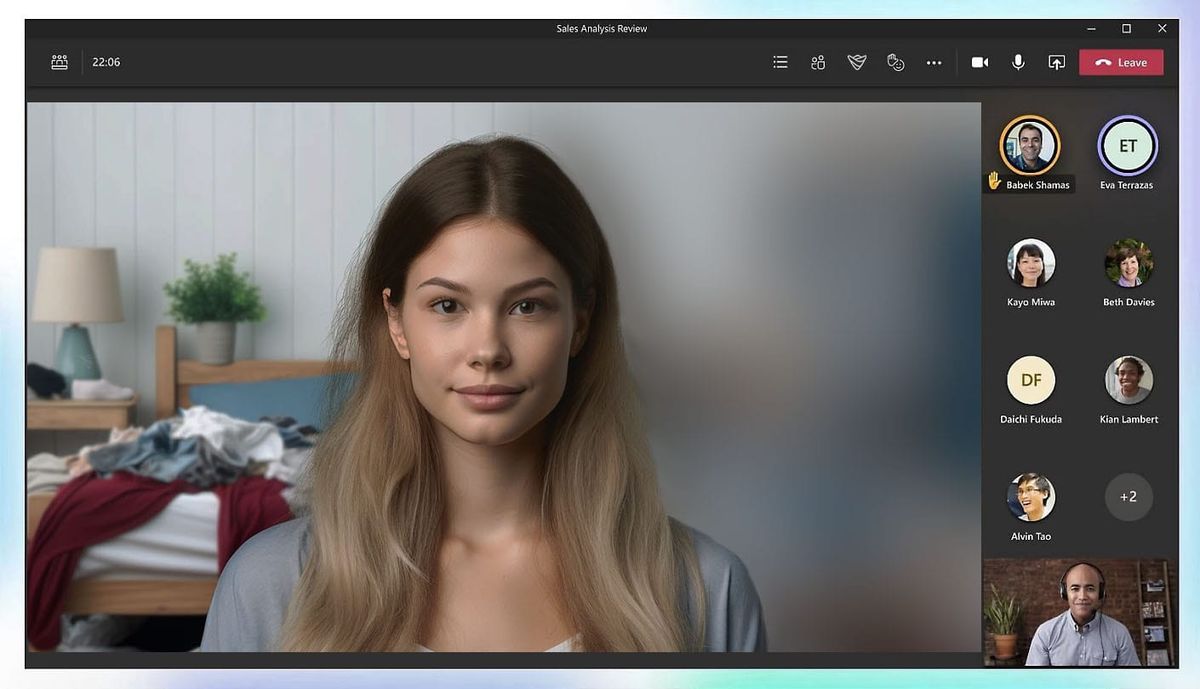Open the meeting chat panel

(x=780, y=62)
